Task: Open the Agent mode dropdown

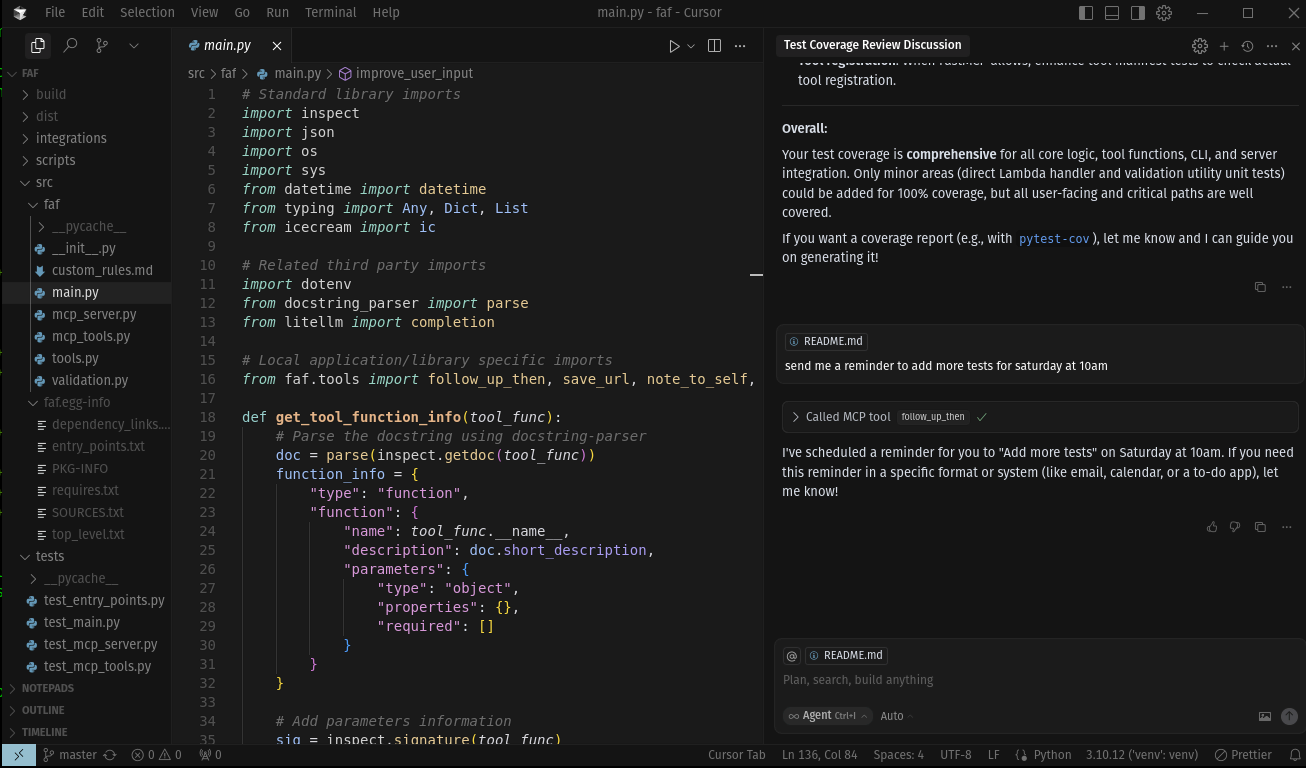Action: click(x=827, y=716)
